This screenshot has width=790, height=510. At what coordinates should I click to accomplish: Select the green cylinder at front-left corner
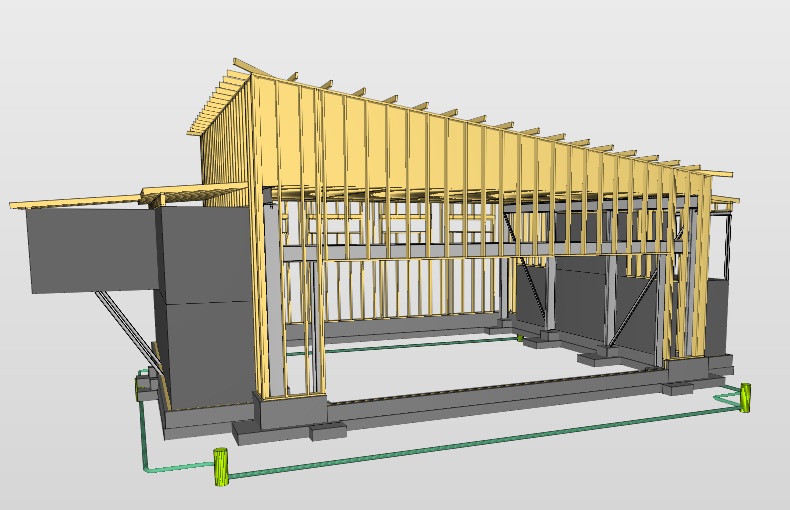click(222, 467)
